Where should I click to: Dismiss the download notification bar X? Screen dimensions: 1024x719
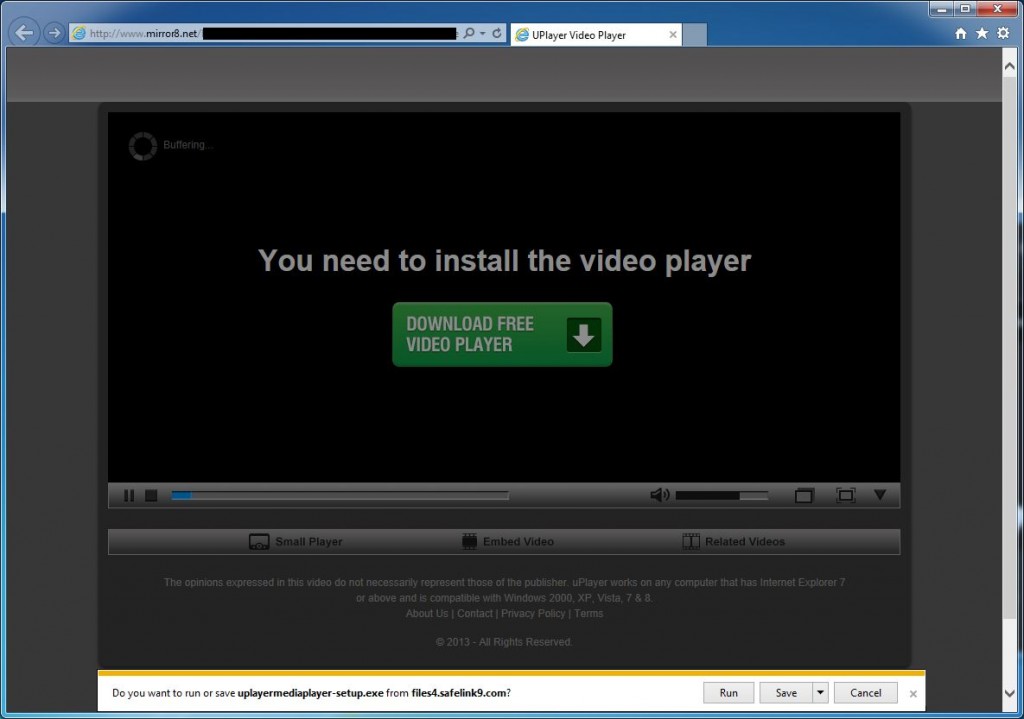click(913, 694)
